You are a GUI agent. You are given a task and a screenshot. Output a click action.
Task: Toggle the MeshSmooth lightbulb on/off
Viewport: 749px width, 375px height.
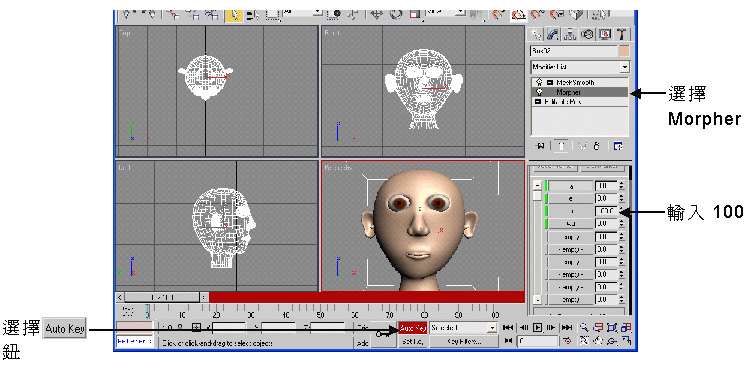(539, 83)
